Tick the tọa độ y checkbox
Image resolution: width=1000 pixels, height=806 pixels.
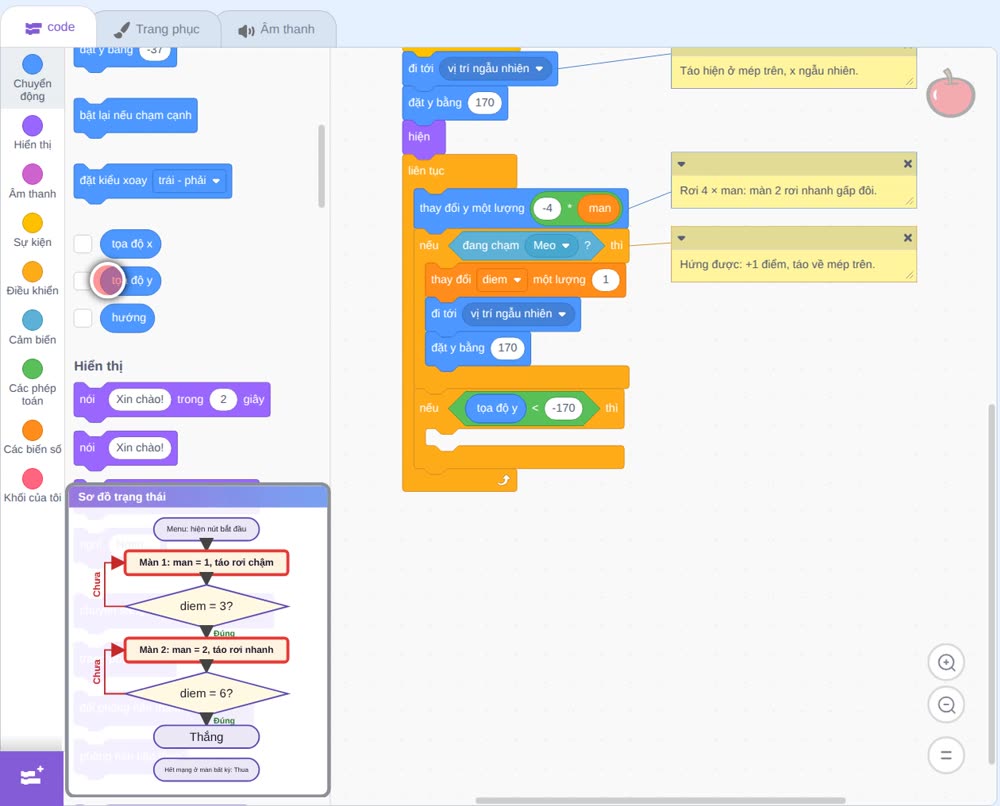click(83, 281)
